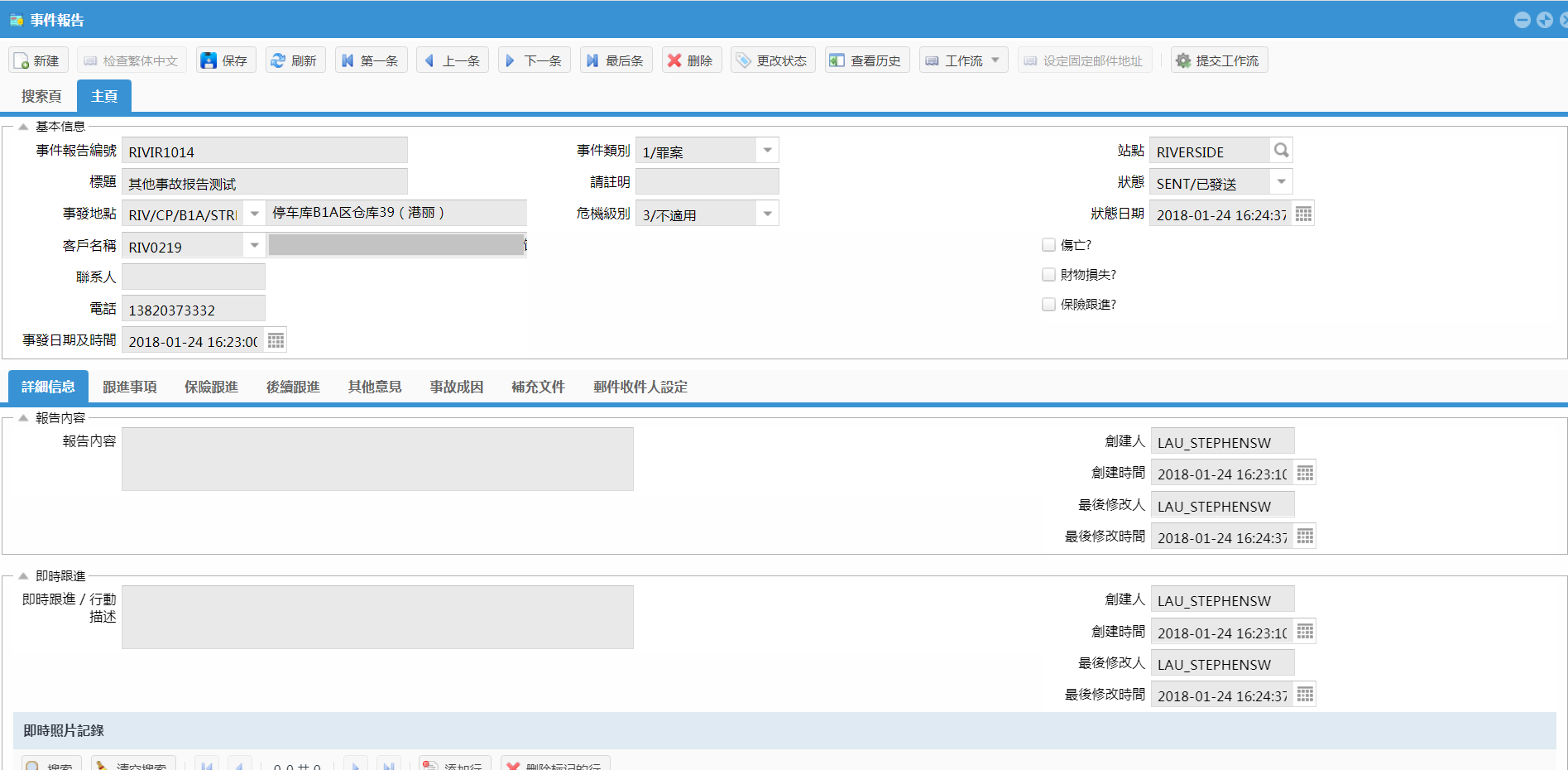Click the 新建 (New) toolbar button
The width and height of the screenshot is (1568, 770).
[38, 60]
